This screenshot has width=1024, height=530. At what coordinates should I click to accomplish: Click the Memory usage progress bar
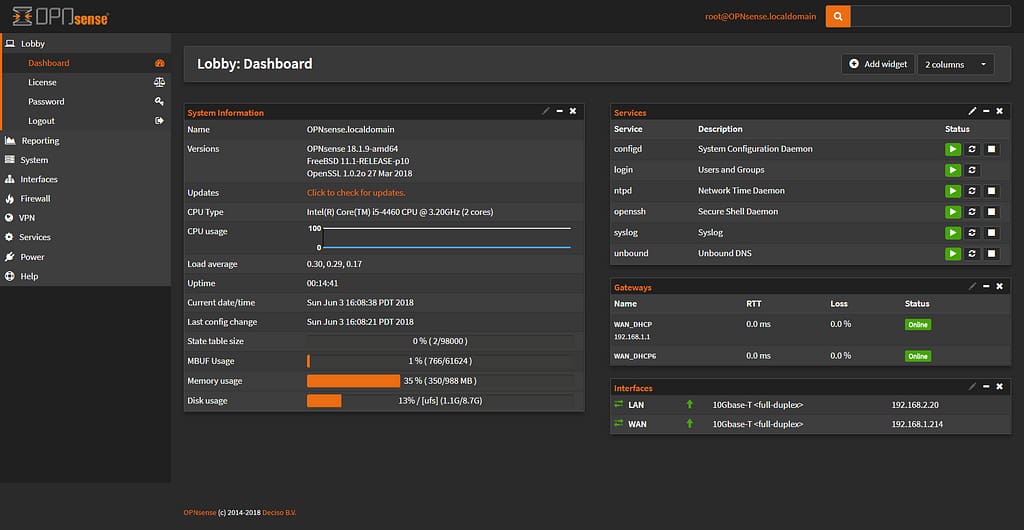(x=440, y=381)
